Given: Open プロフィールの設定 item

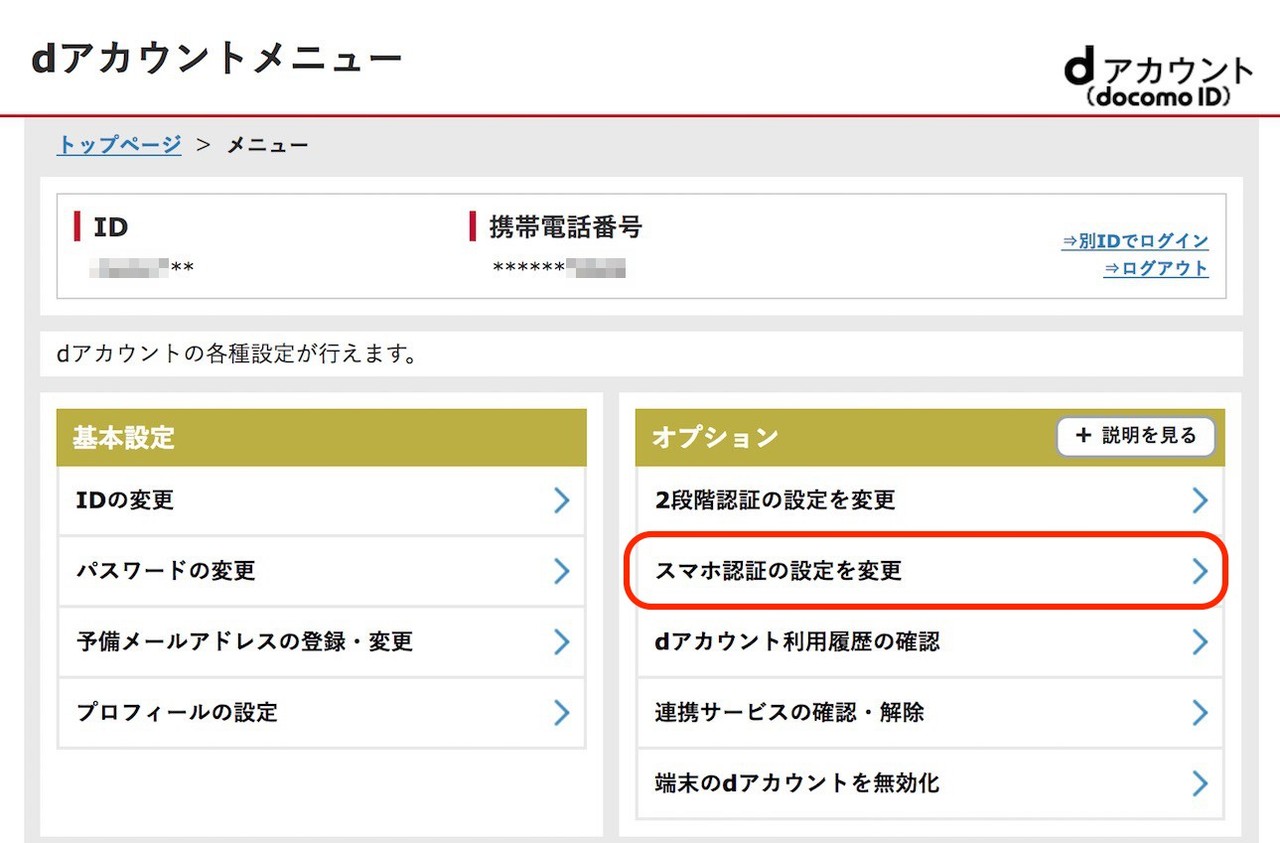Looking at the screenshot, I should click(x=321, y=713).
